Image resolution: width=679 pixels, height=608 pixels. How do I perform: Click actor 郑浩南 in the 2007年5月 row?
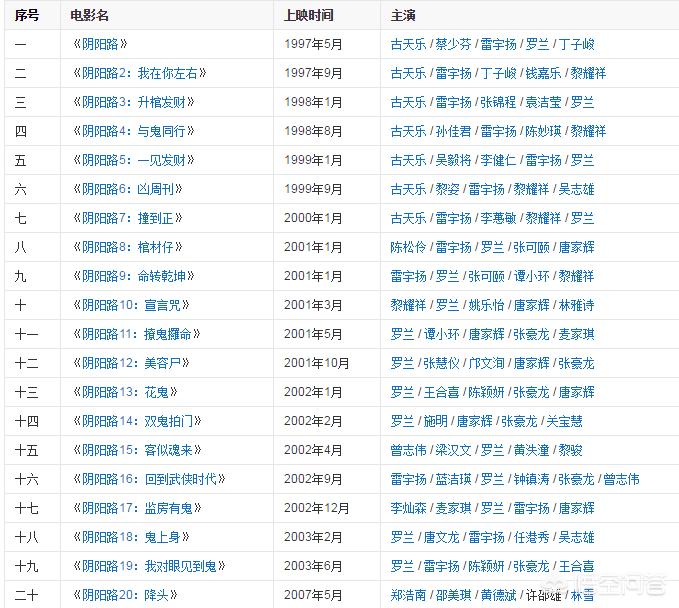pos(408,595)
